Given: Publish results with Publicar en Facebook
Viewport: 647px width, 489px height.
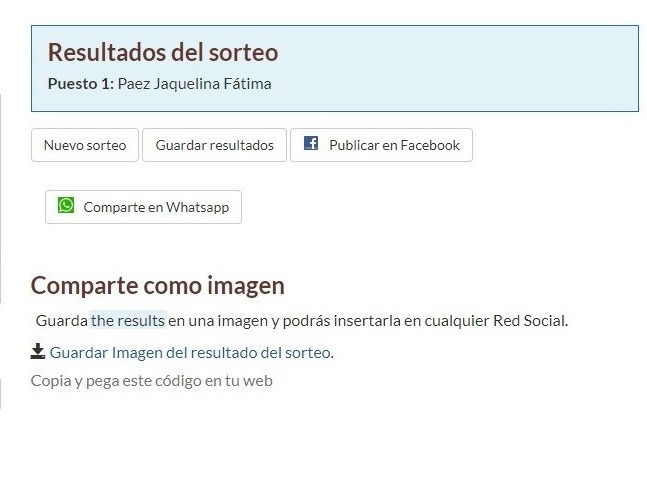Looking at the screenshot, I should coord(381,145).
